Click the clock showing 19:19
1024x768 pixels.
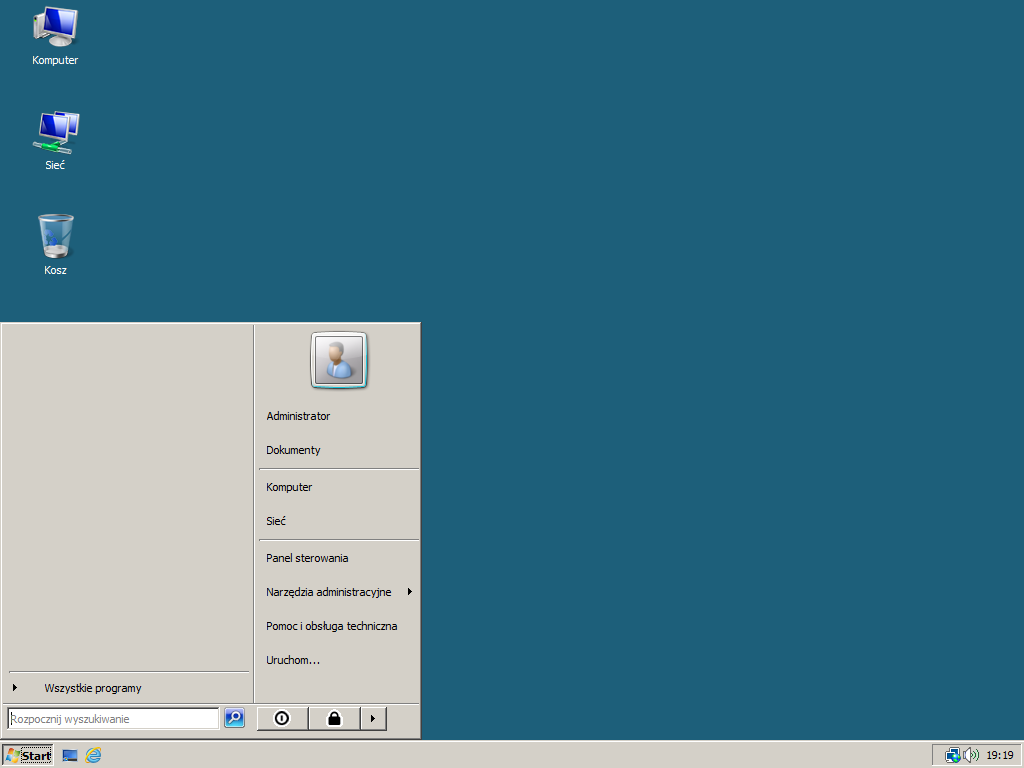click(1000, 756)
